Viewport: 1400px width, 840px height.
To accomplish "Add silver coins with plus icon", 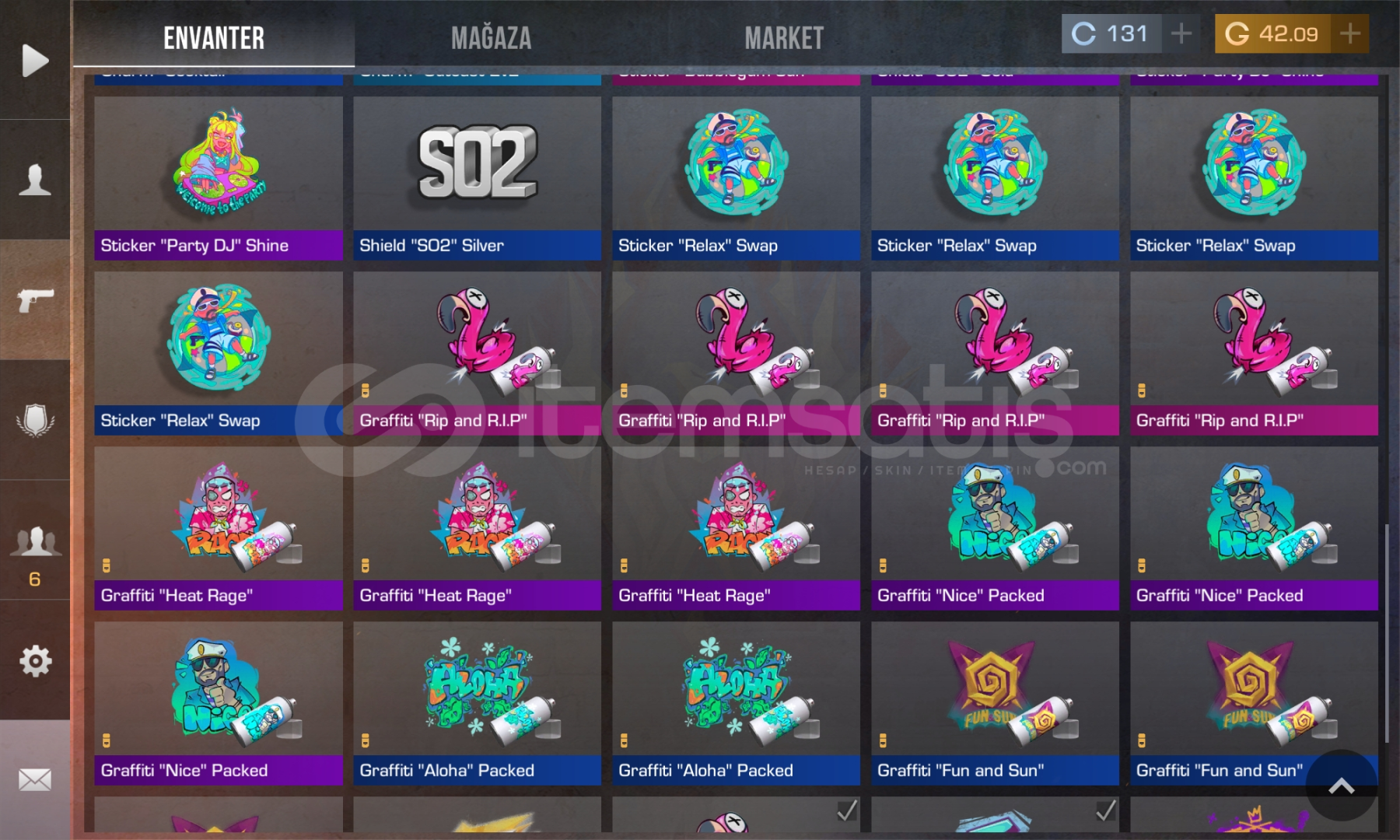I will pyautogui.click(x=1181, y=33).
